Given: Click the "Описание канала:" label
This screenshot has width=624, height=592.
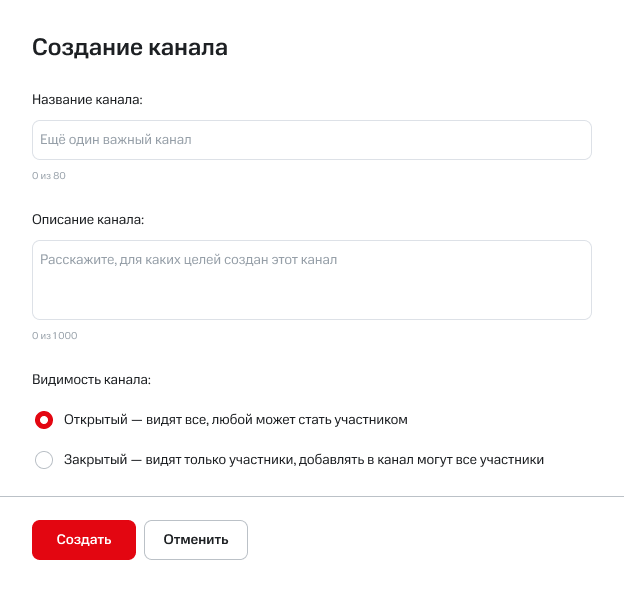Looking at the screenshot, I should coord(88,219).
